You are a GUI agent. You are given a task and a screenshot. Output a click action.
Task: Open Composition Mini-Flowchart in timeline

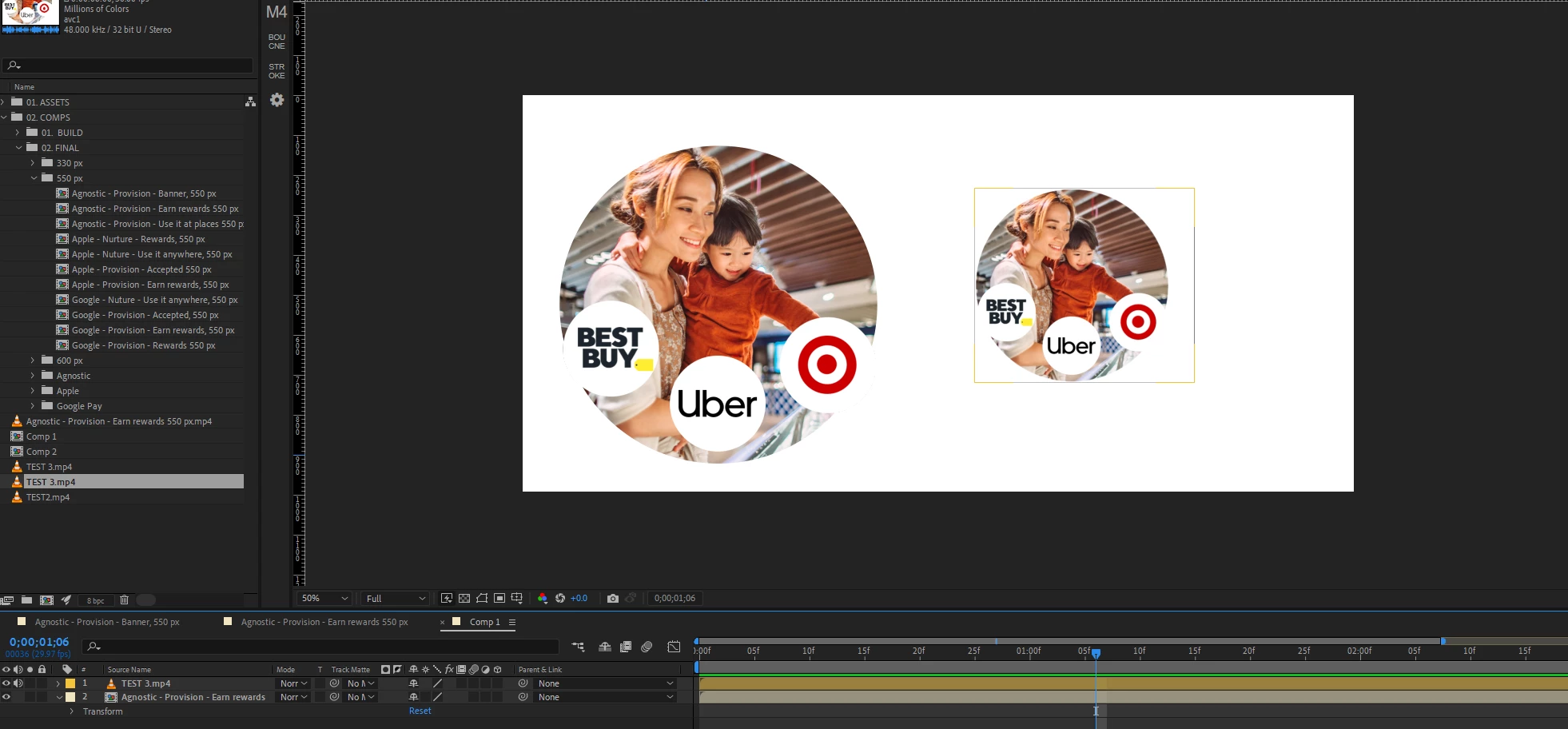coord(578,647)
